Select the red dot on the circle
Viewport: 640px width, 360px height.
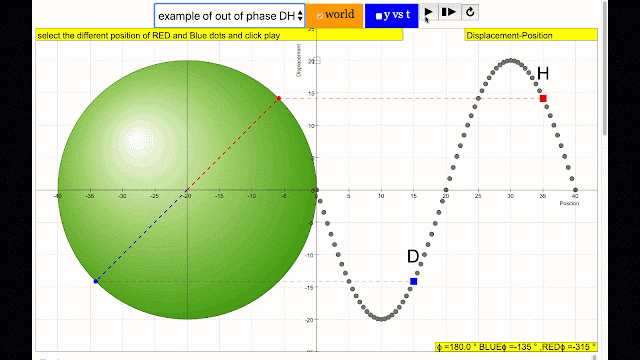point(279,98)
